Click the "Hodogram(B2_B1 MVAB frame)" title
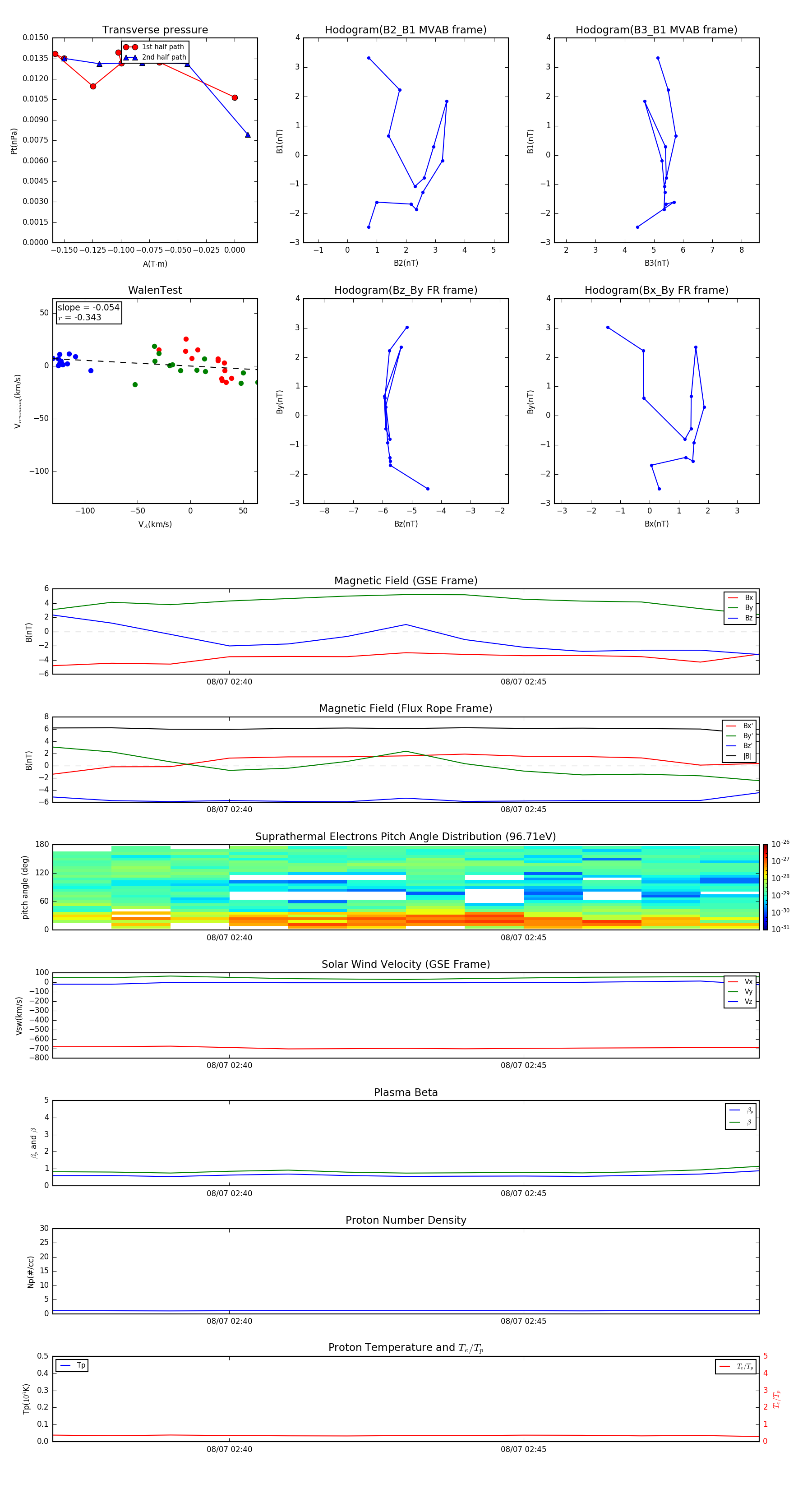812x1489 pixels. [406, 30]
